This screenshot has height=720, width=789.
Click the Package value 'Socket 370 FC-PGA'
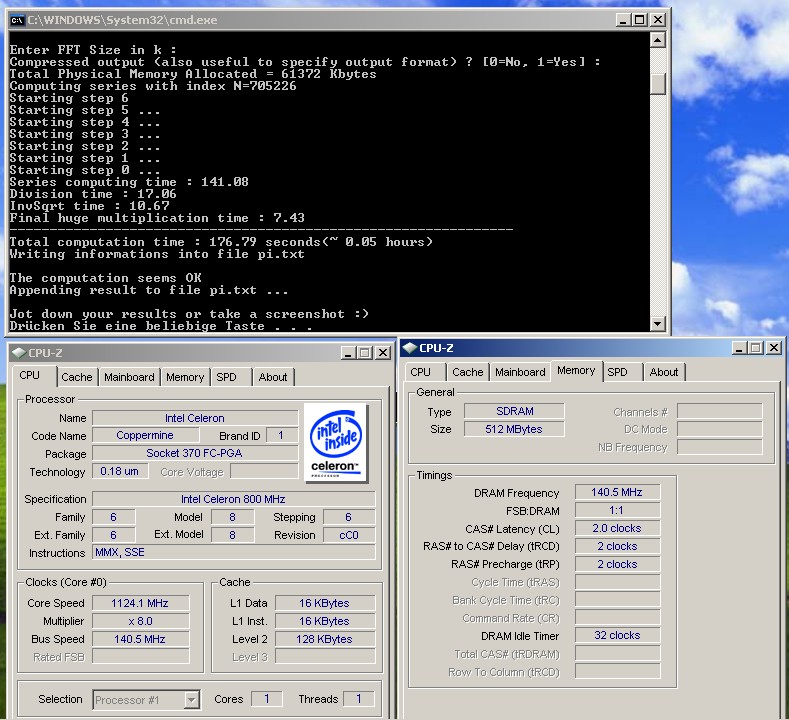pyautogui.click(x=194, y=453)
